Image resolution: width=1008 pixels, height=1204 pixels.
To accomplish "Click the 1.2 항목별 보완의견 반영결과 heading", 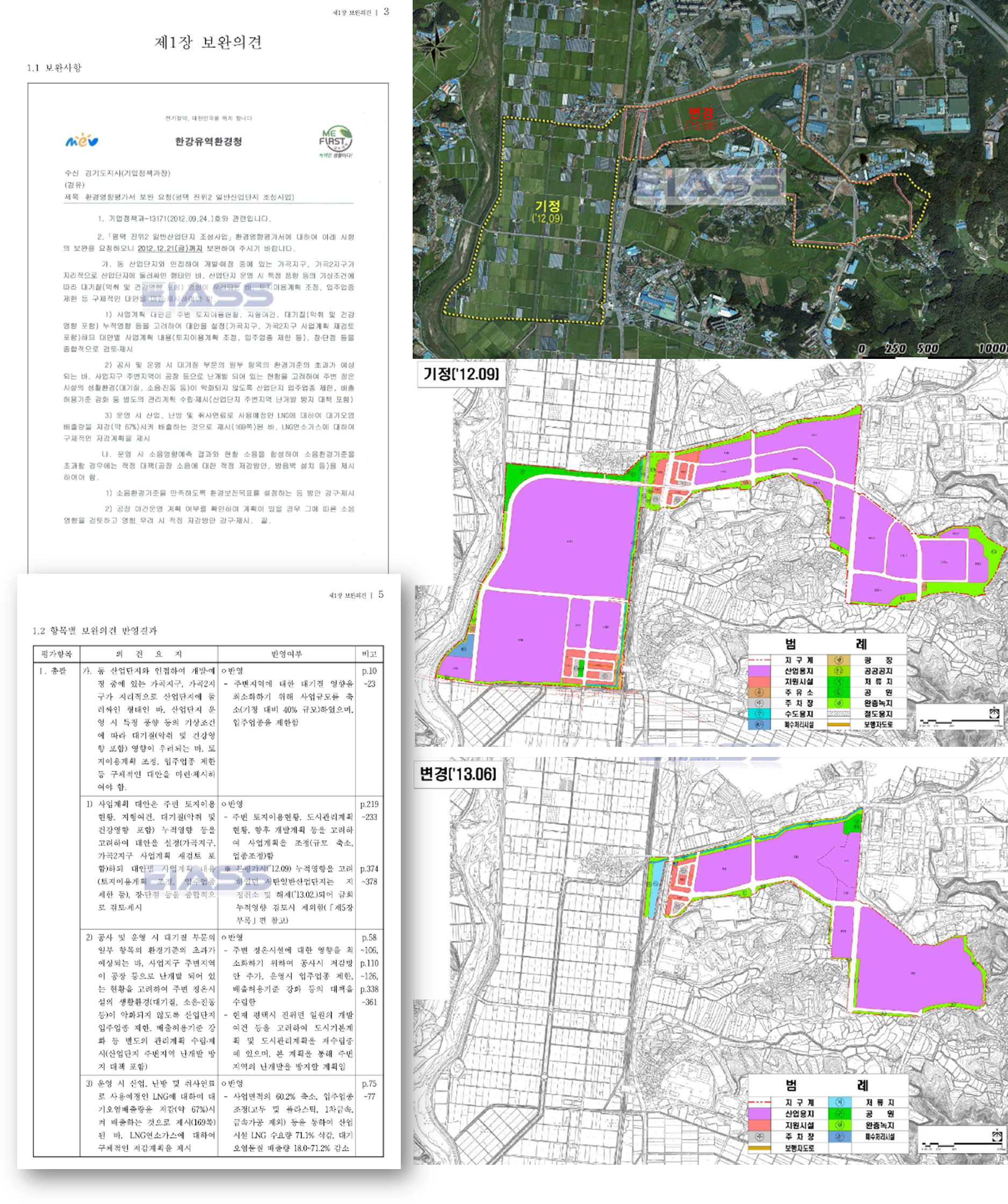I will pyautogui.click(x=95, y=631).
